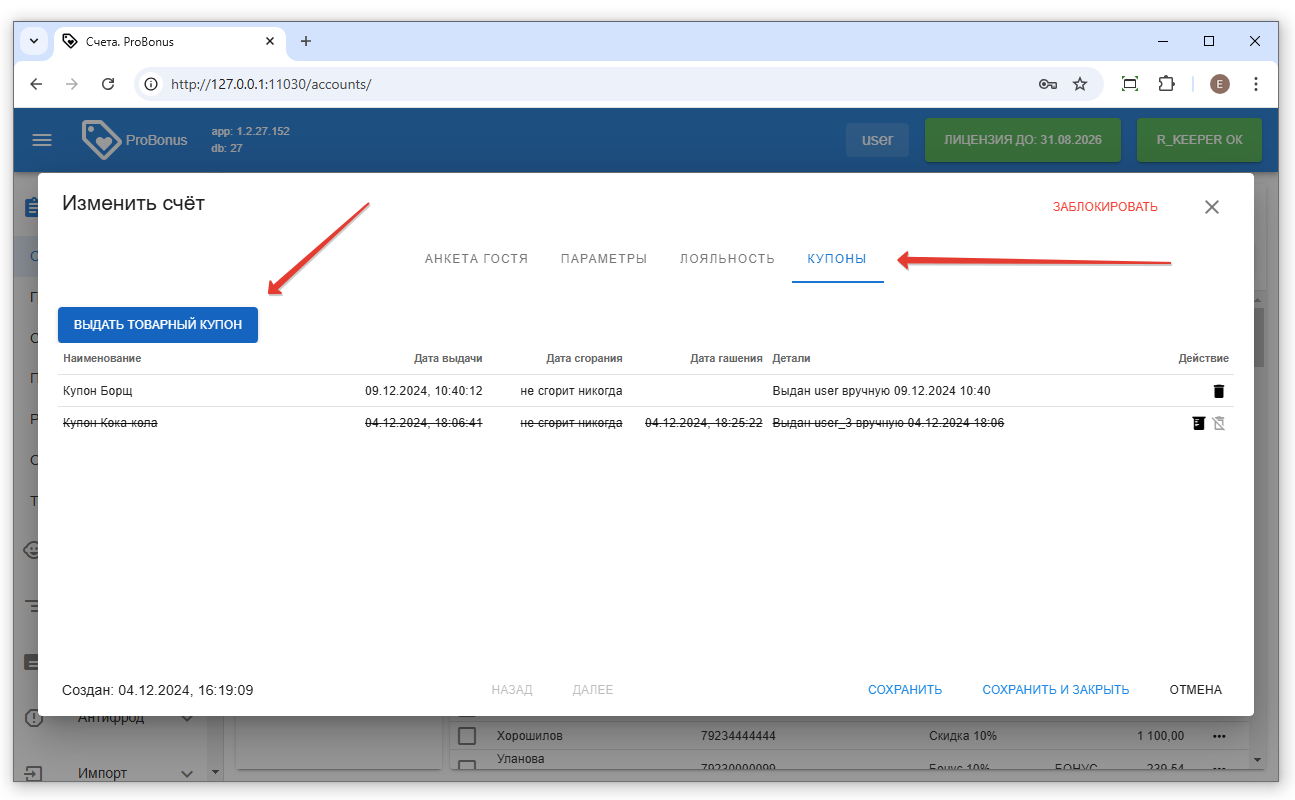This screenshot has width=1295, height=800.
Task: Click the Антифрод sidebar icon
Action: click(34, 718)
